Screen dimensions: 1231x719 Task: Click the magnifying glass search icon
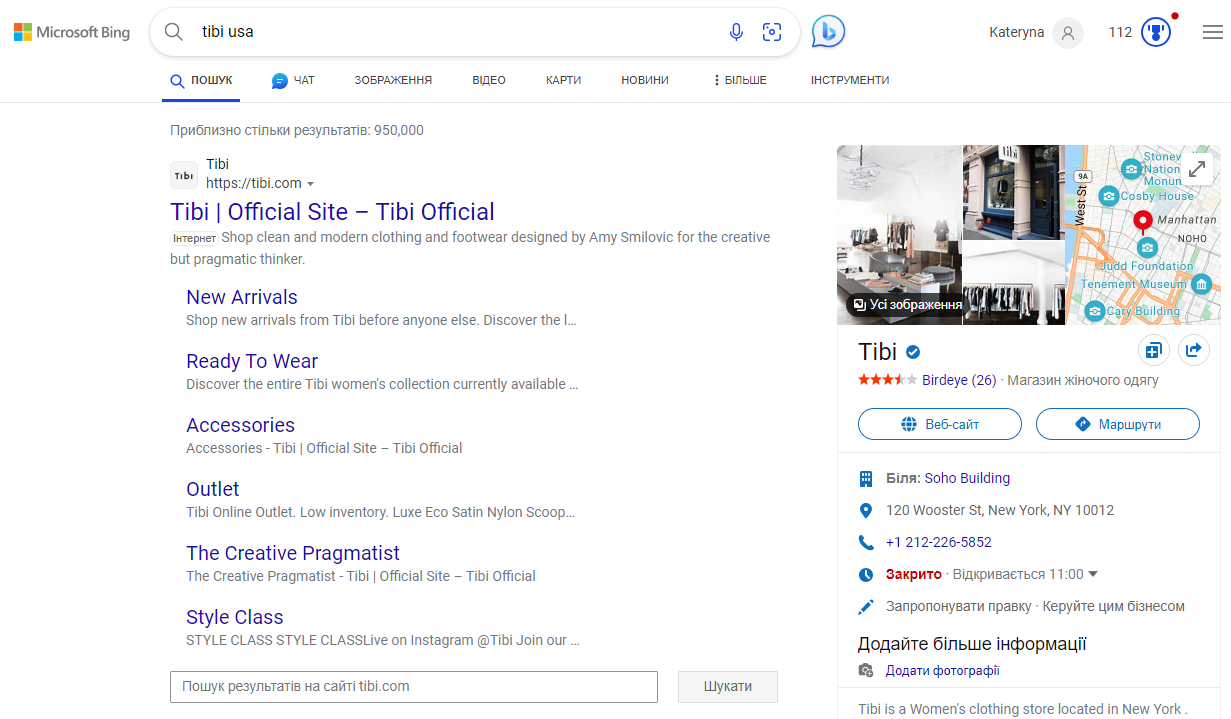(173, 31)
